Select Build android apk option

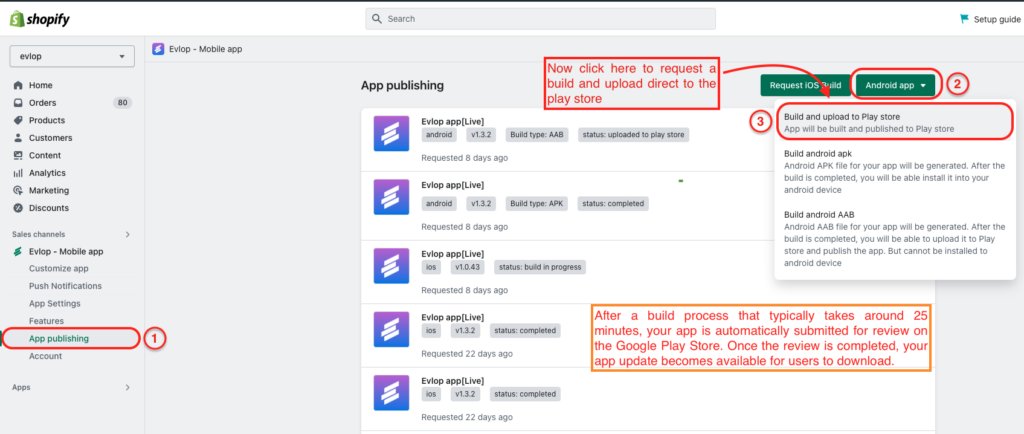click(895, 172)
